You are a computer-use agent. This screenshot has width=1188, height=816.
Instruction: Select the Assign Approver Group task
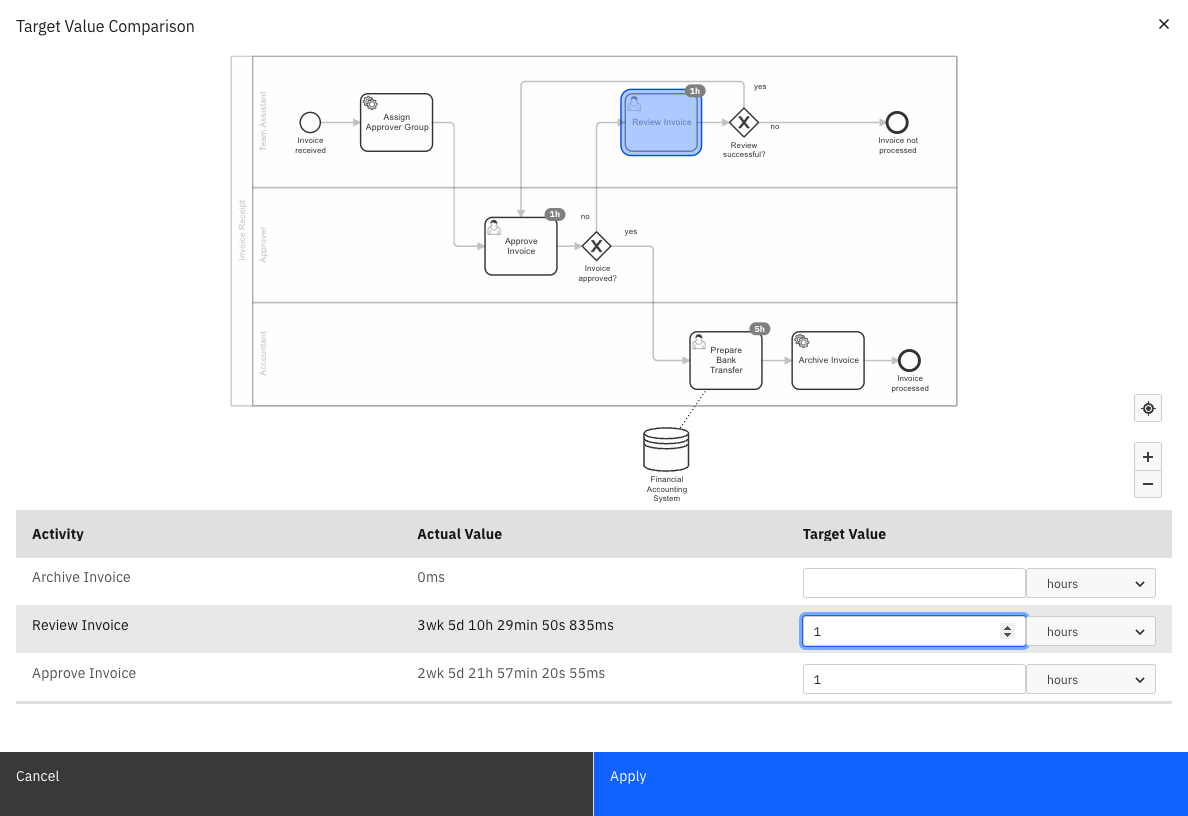[396, 123]
